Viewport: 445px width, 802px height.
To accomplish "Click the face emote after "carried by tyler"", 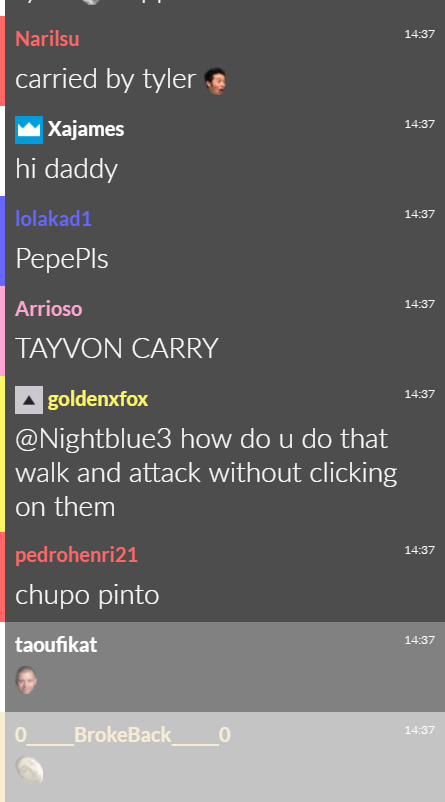I will tap(215, 81).
